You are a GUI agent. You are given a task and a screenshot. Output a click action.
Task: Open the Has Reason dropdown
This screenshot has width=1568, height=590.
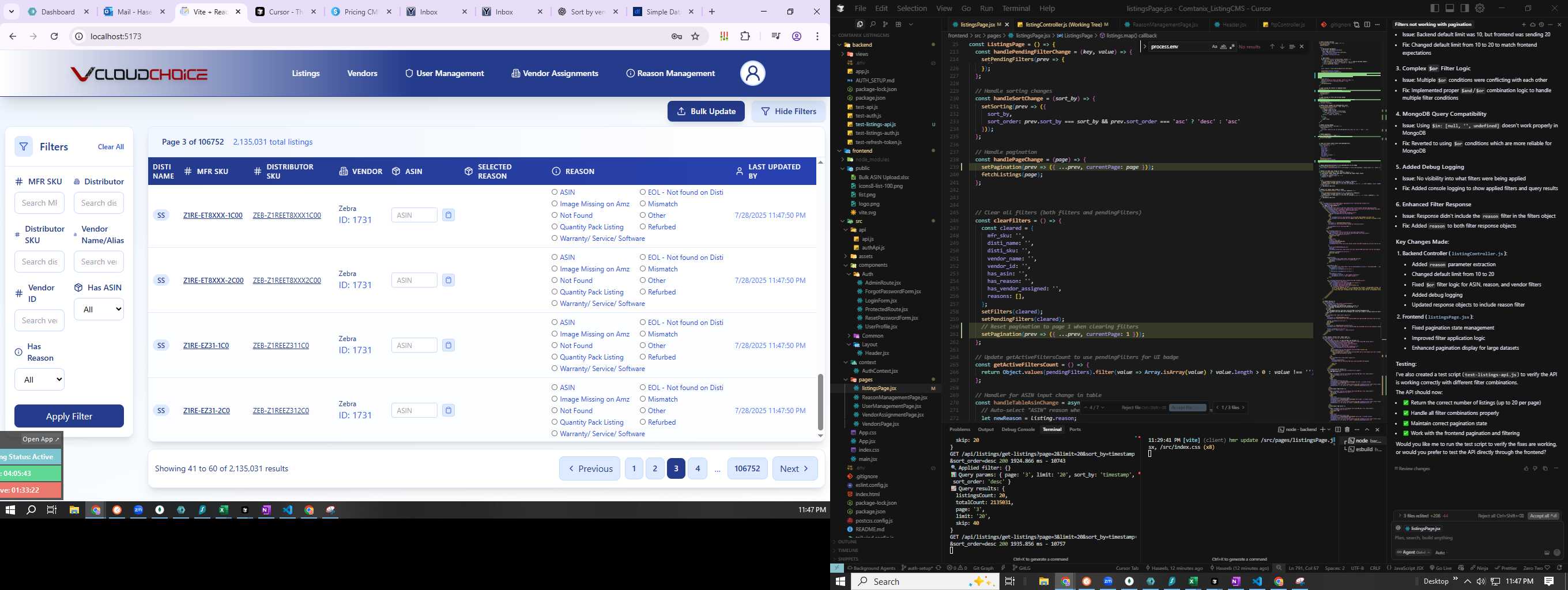40,380
